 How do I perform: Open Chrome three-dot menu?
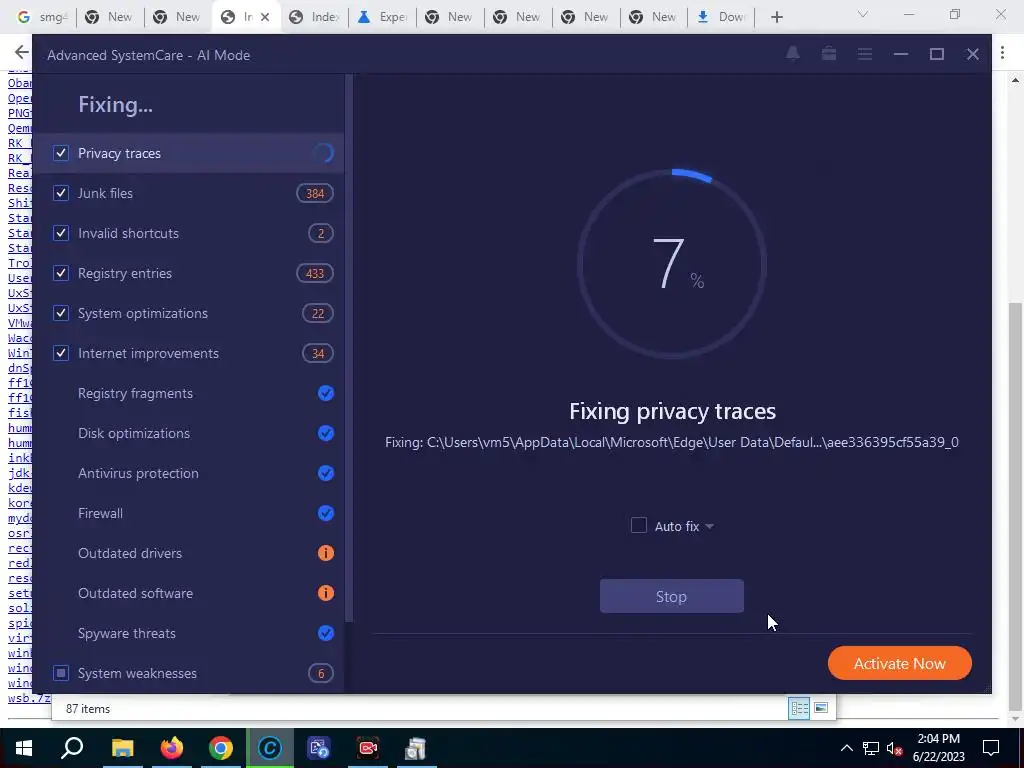(1002, 52)
